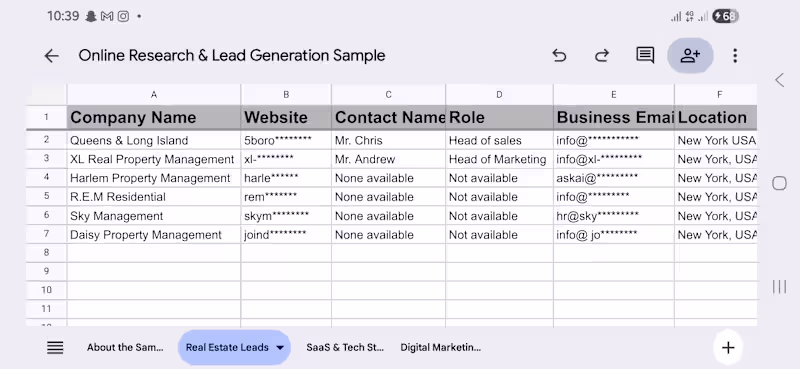Select the Role header cell
The image size is (800, 369).
click(499, 117)
